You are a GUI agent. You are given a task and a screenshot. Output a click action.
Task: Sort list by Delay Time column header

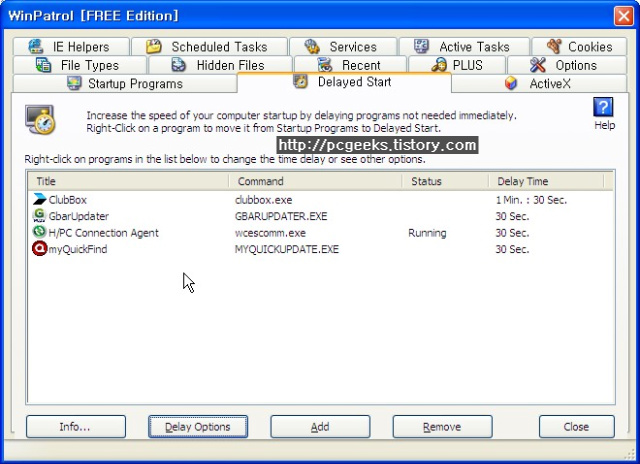coord(546,181)
